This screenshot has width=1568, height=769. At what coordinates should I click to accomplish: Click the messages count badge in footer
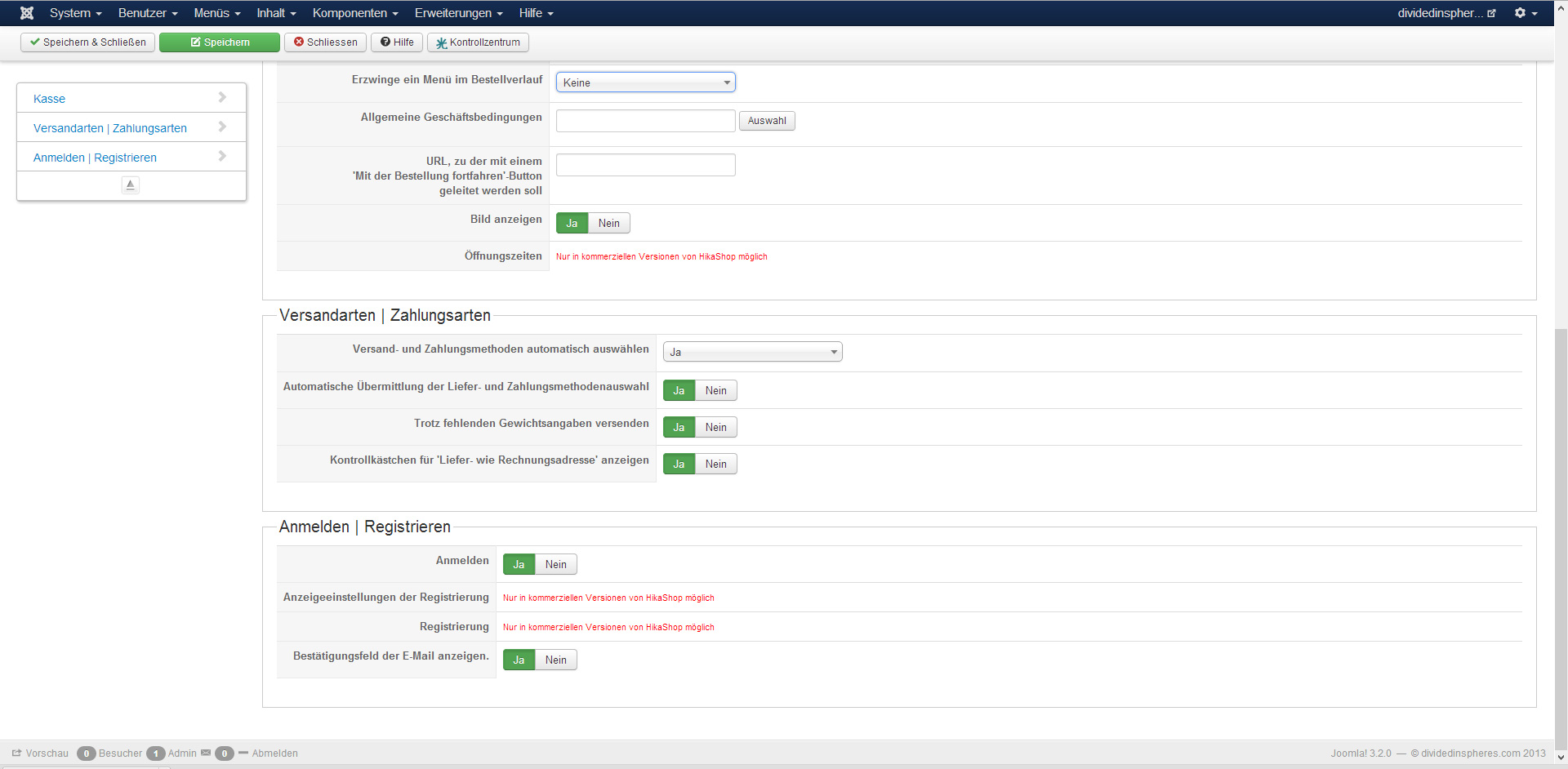tap(225, 753)
